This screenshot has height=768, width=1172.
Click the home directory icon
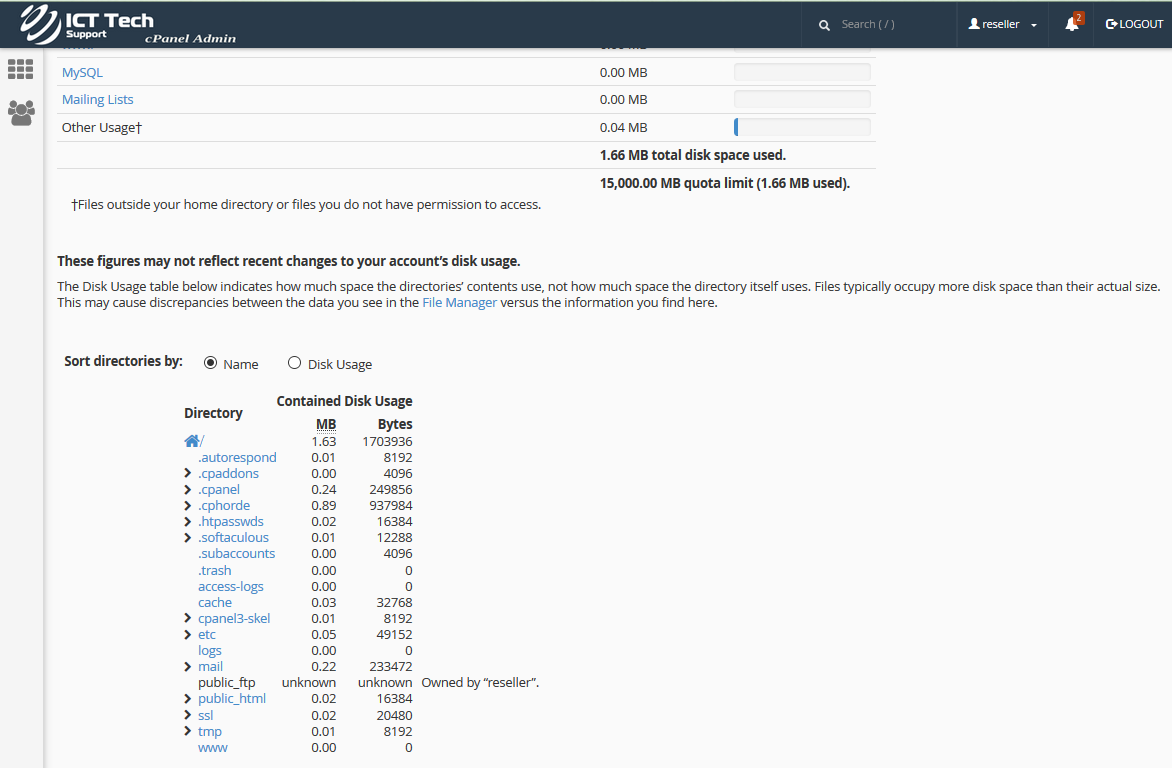coord(192,441)
